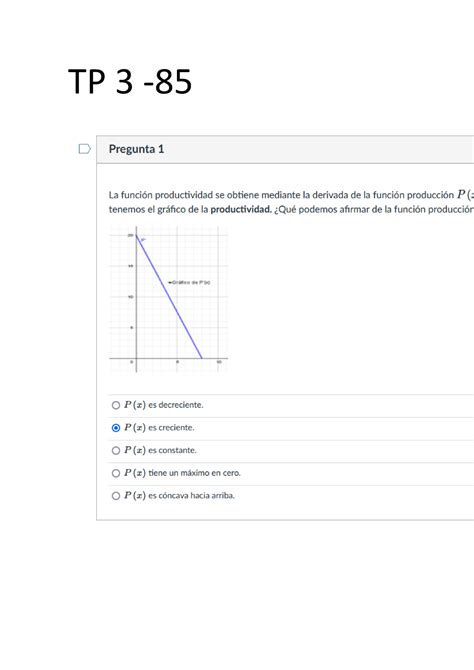Image resolution: width=474 pixels, height=670 pixels.
Task: Click the 20 label on the vertical axis
Action: [130, 235]
